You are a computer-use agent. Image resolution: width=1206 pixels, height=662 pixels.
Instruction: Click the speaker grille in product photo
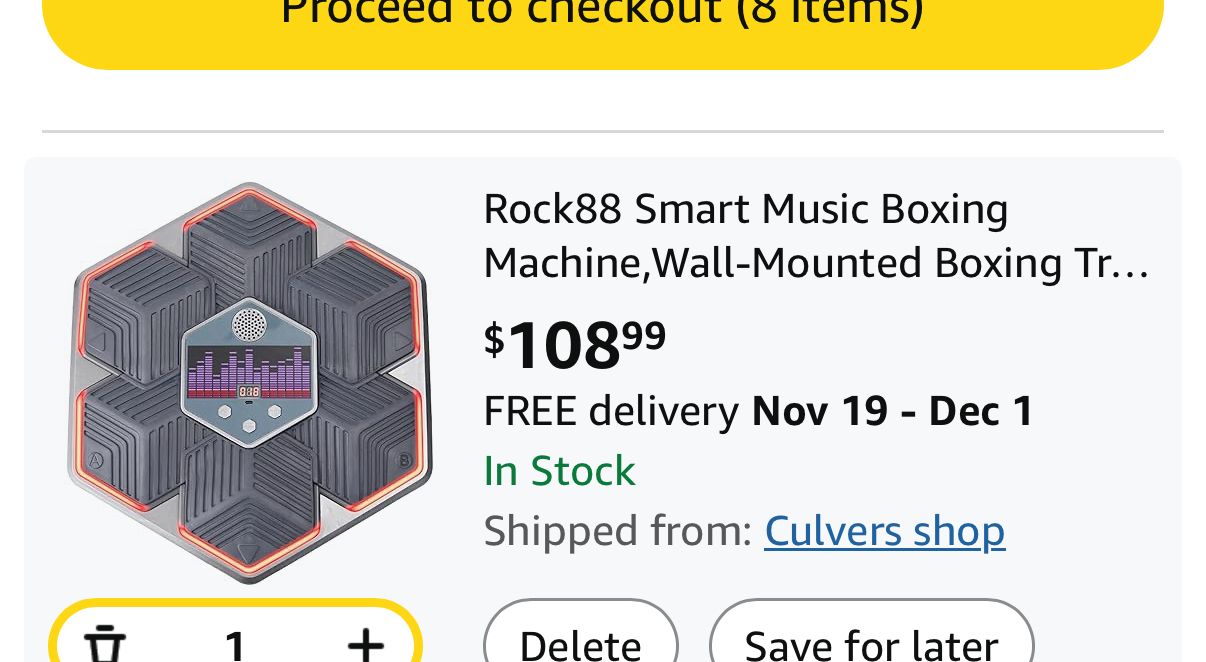click(x=249, y=325)
